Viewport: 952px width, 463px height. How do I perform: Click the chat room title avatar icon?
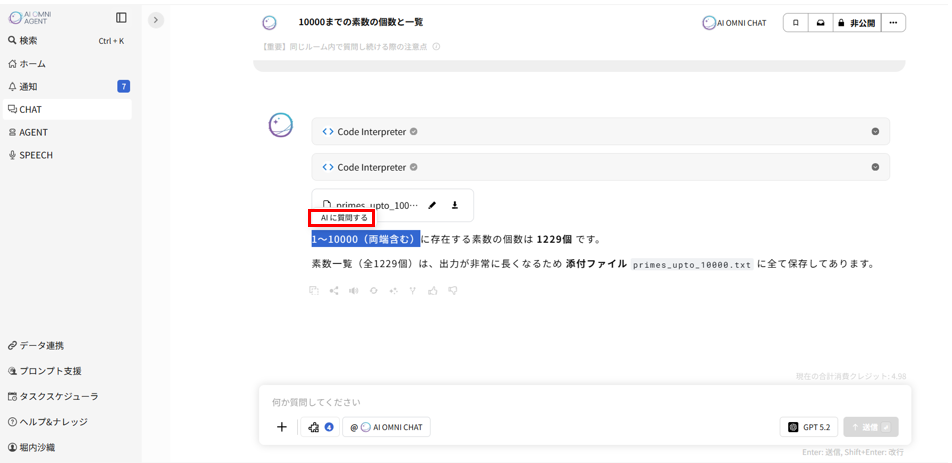(270, 23)
